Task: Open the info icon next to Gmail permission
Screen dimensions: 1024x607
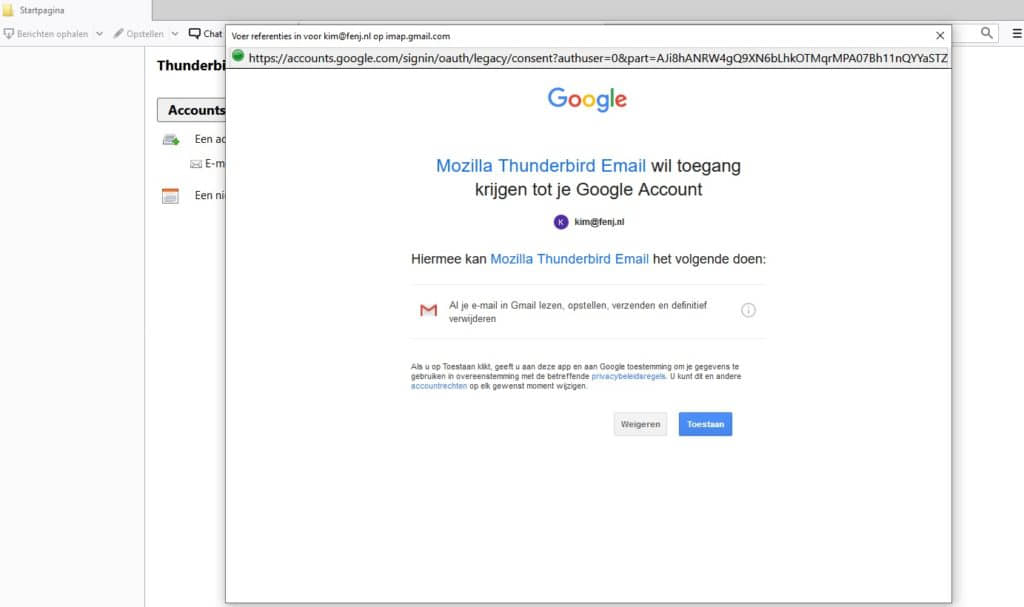Action: coord(748,310)
